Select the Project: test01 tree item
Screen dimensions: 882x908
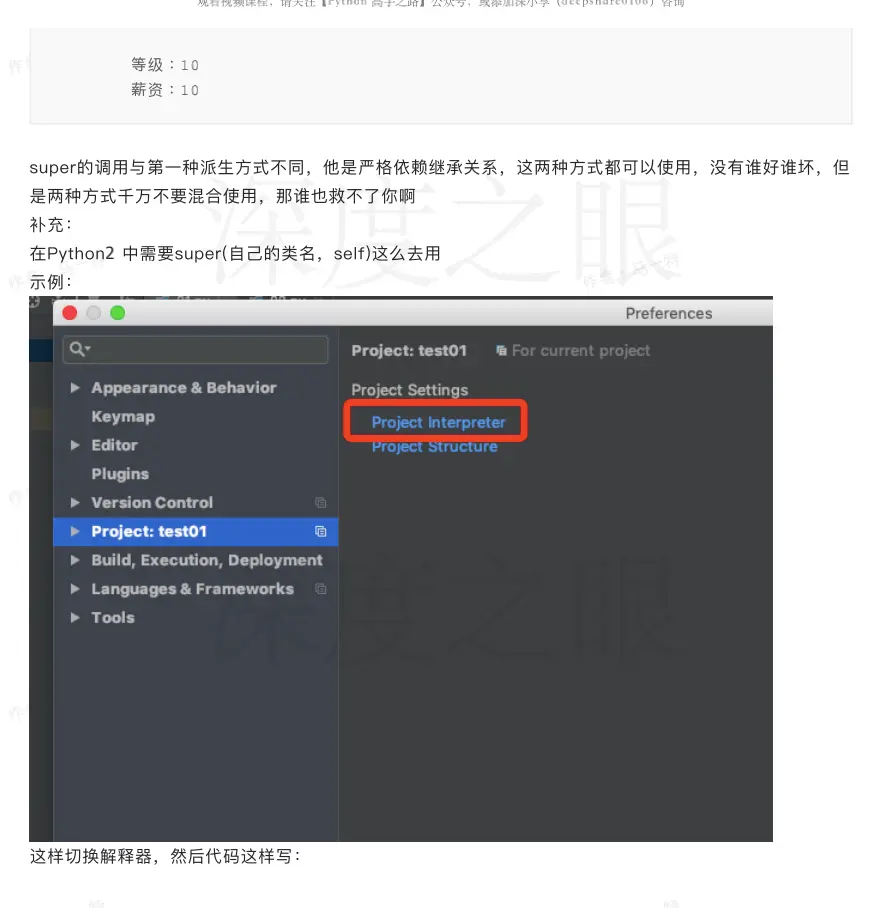pyautogui.click(x=196, y=532)
